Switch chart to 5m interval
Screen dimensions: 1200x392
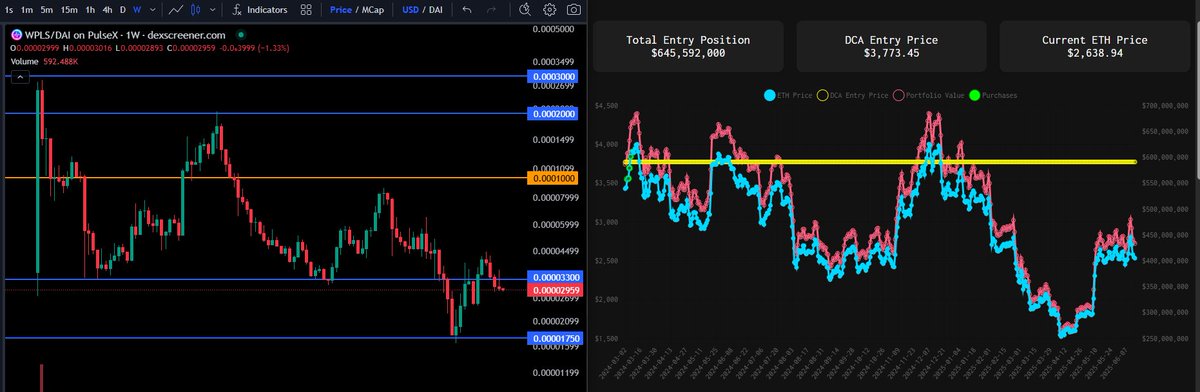(48, 10)
